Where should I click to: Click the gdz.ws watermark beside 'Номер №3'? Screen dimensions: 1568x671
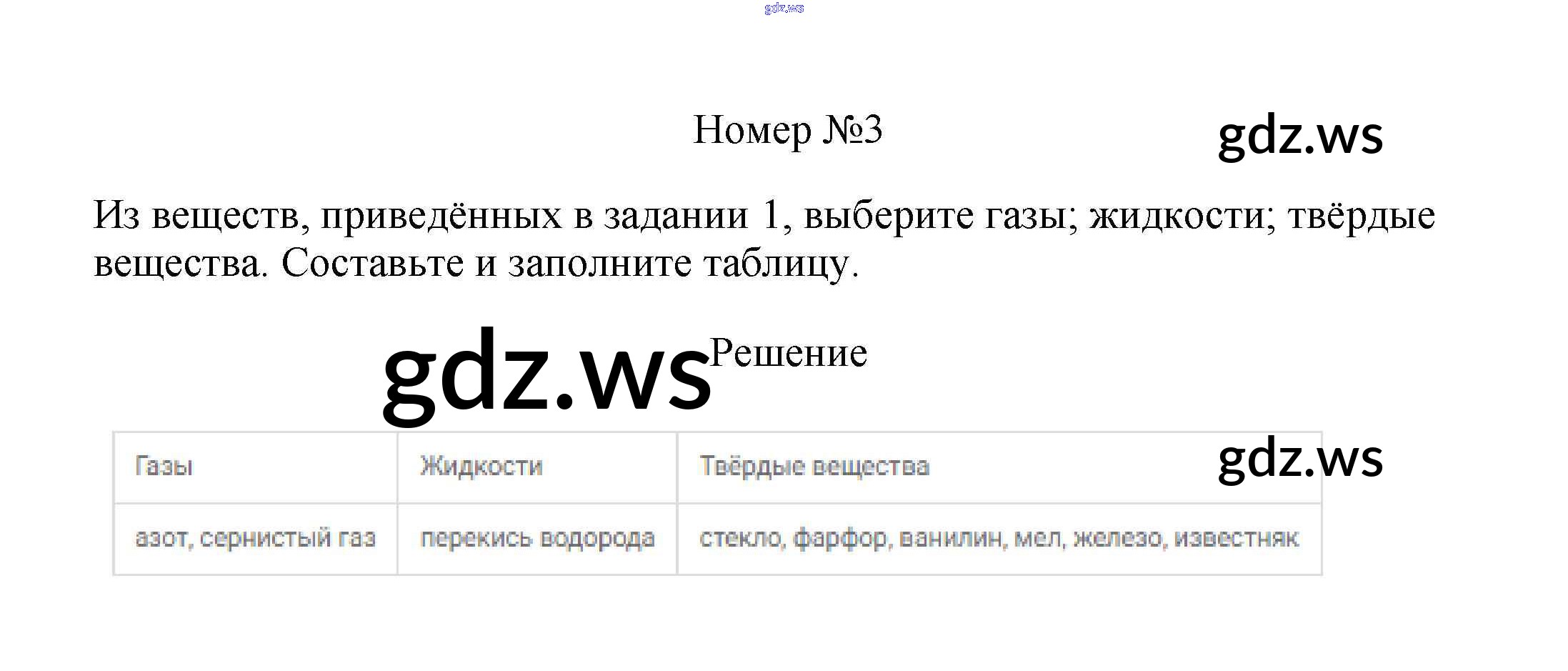tap(1300, 135)
